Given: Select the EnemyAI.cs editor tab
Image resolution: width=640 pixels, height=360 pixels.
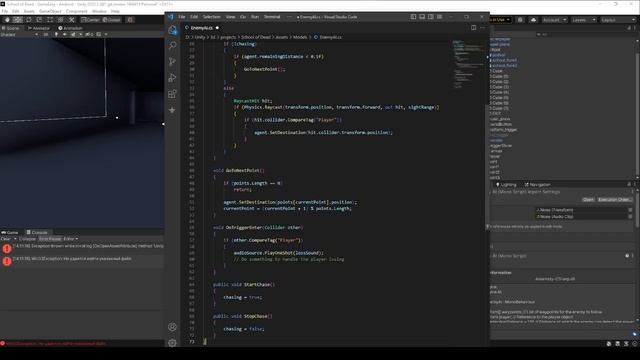Looking at the screenshot, I should (x=202, y=28).
